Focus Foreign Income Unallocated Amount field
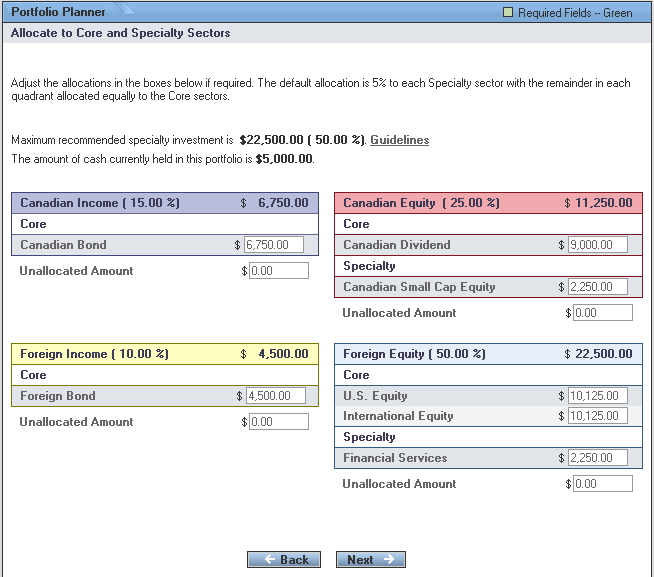This screenshot has height=577, width=654. click(279, 422)
